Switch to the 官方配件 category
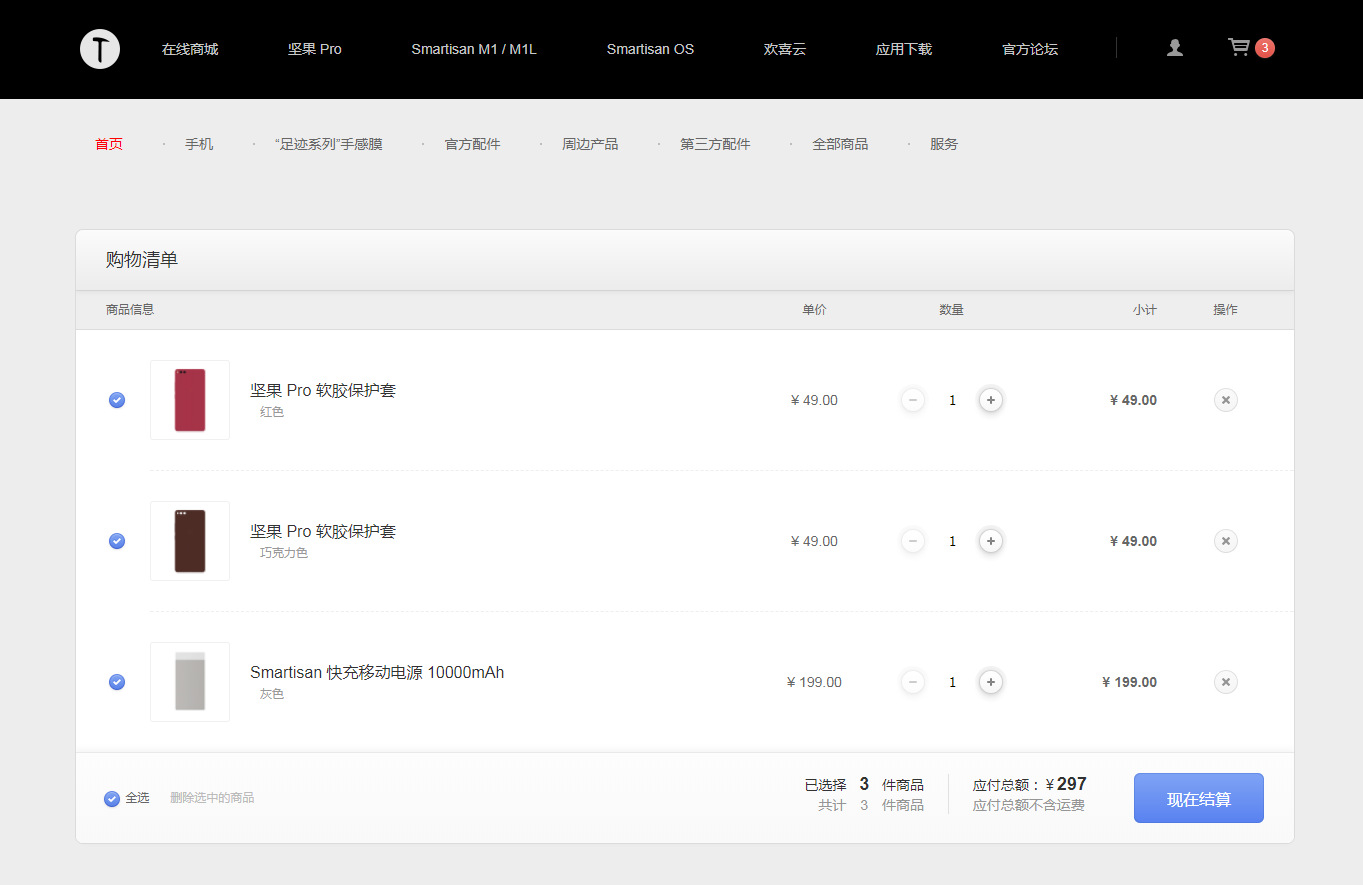Image resolution: width=1363 pixels, height=885 pixels. 472,144
